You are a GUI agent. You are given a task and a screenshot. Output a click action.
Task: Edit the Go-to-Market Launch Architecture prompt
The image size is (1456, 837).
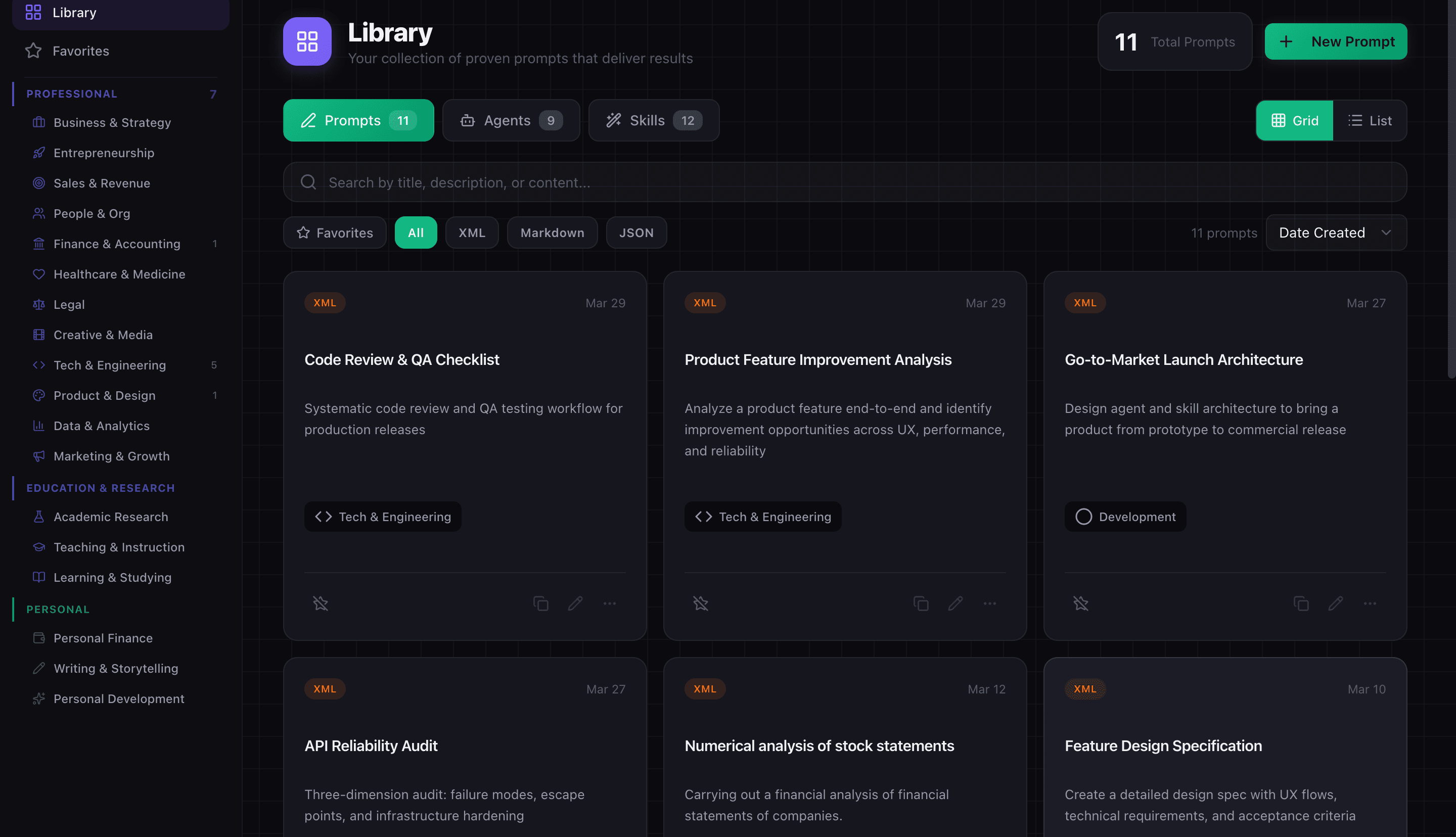click(x=1335, y=603)
